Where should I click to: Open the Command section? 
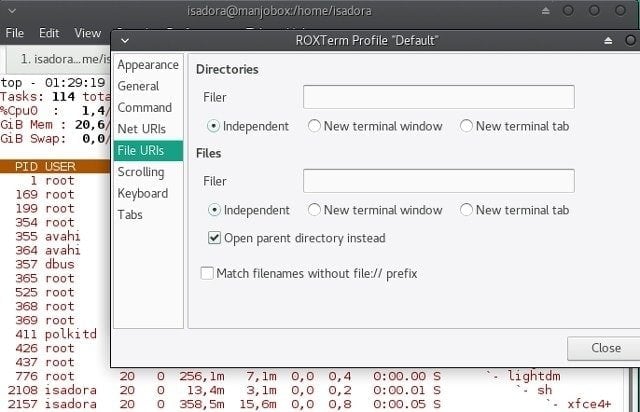coord(148,108)
